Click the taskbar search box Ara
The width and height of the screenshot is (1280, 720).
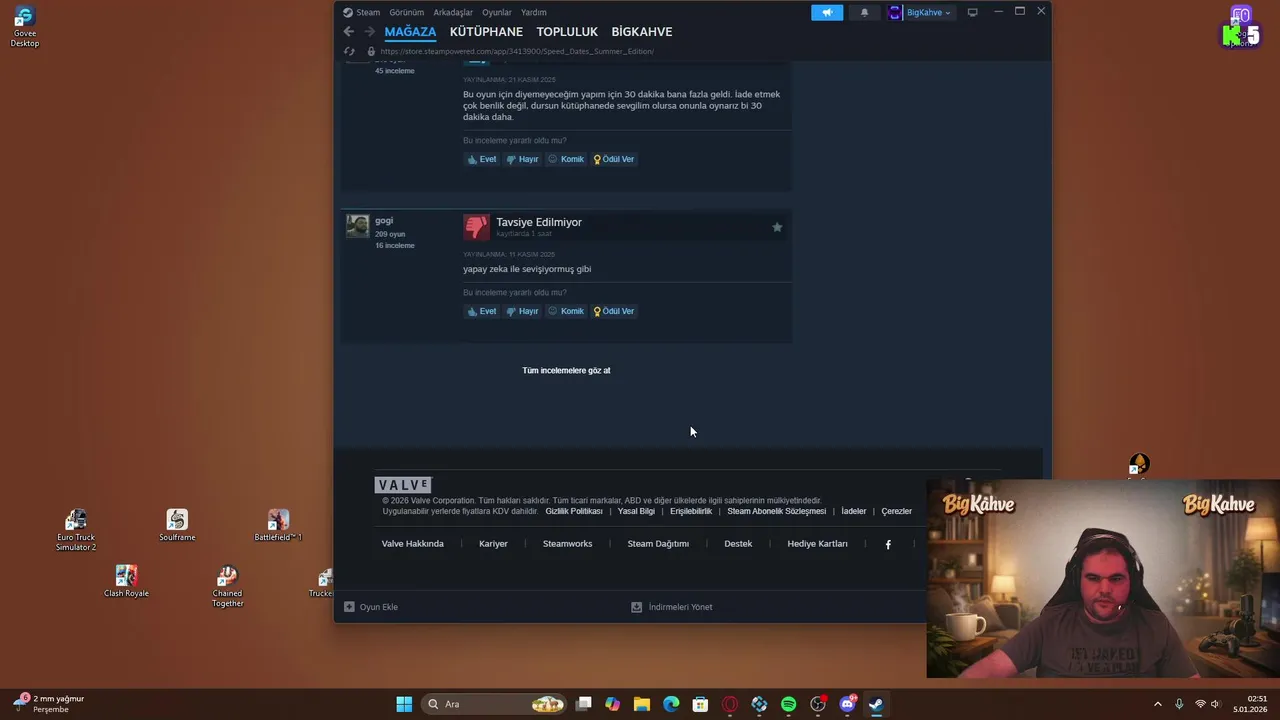495,704
